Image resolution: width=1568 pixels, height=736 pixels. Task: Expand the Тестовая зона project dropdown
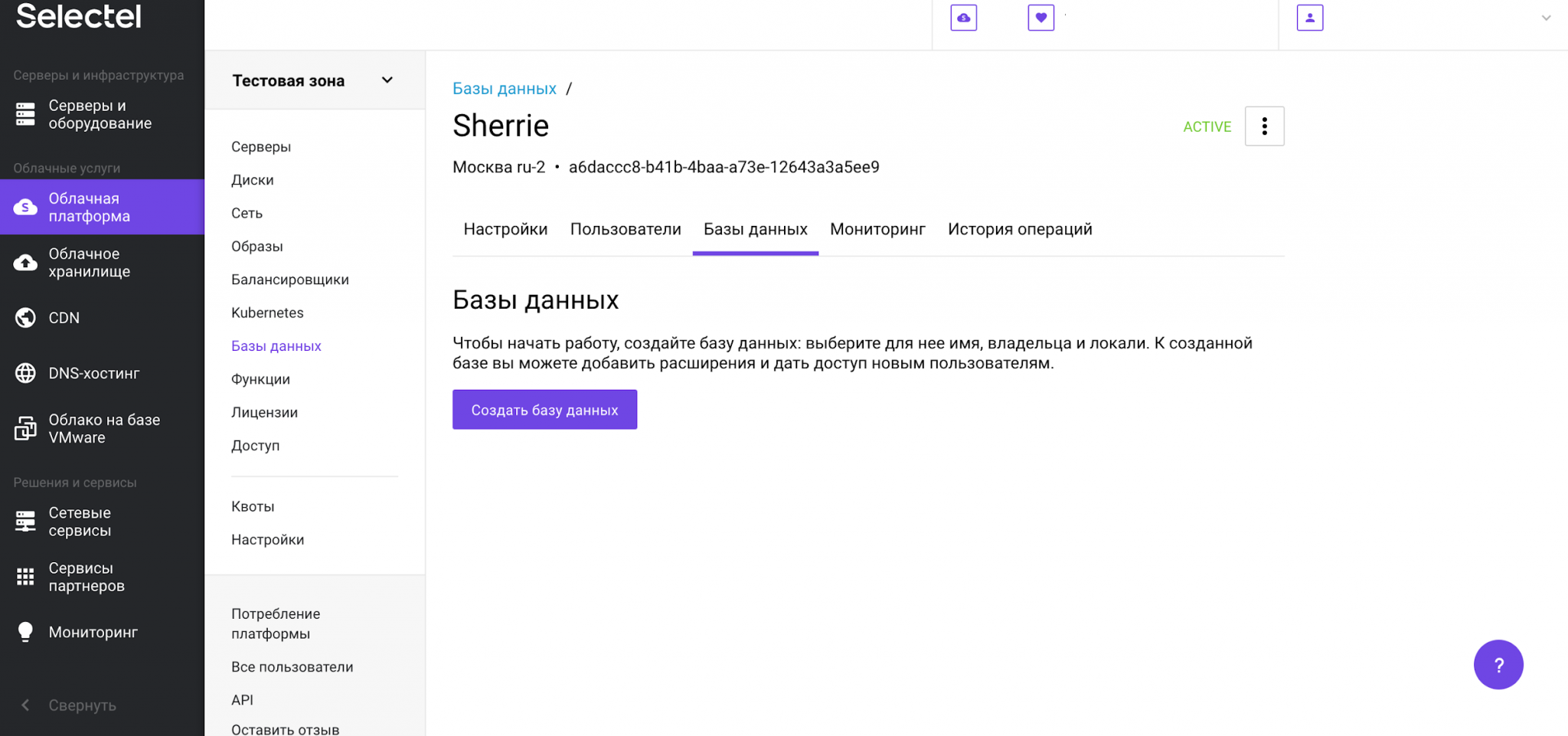(x=387, y=80)
